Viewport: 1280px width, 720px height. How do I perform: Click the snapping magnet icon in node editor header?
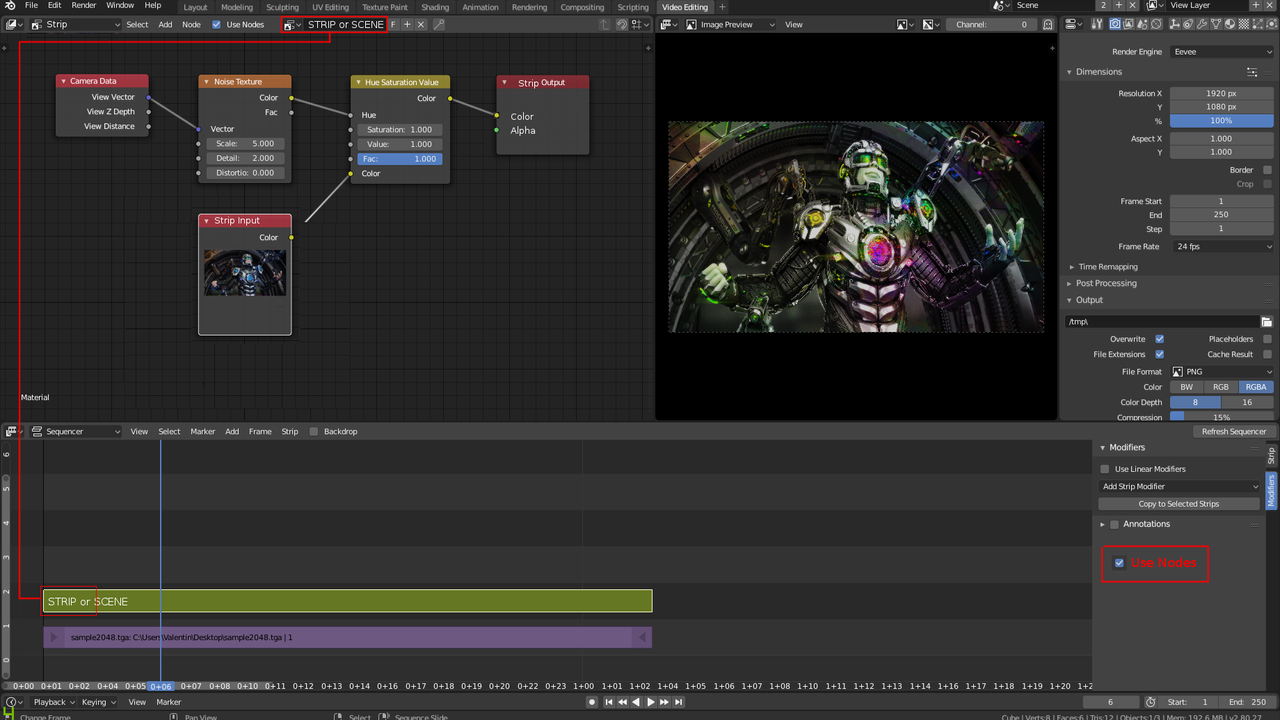pyautogui.click(x=622, y=24)
